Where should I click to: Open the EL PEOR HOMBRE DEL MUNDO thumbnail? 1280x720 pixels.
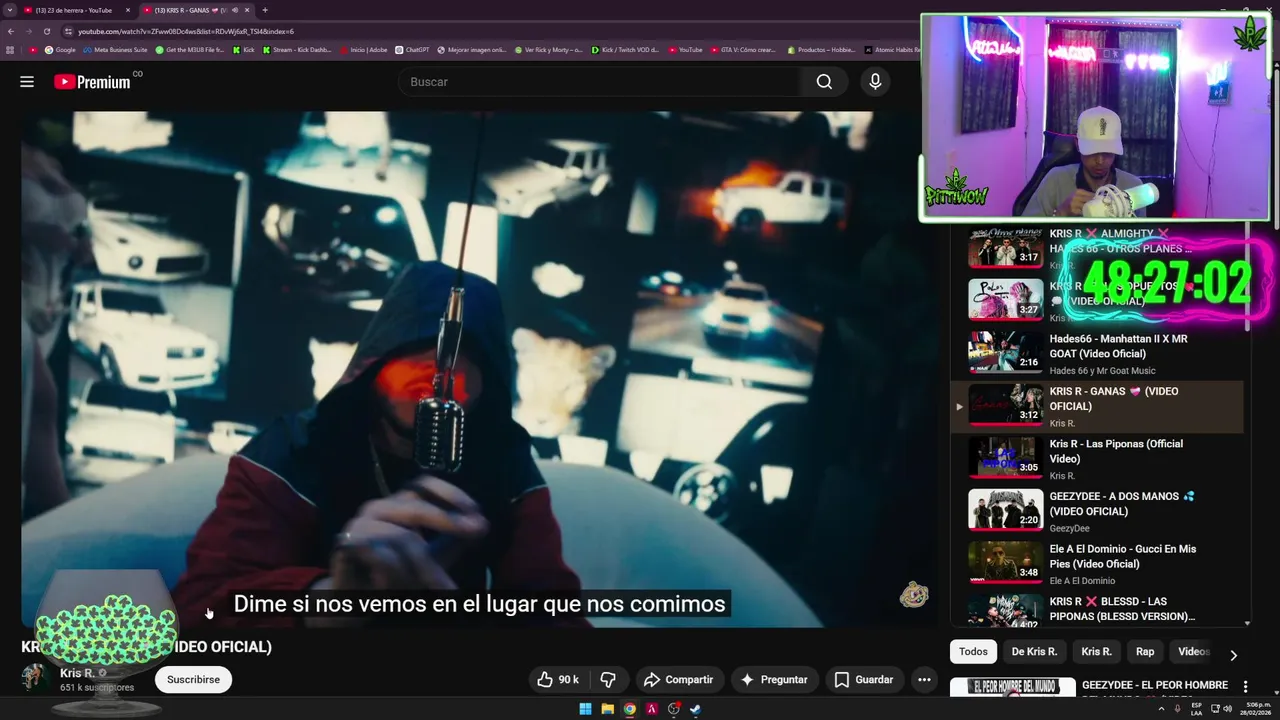pyautogui.click(x=1012, y=687)
